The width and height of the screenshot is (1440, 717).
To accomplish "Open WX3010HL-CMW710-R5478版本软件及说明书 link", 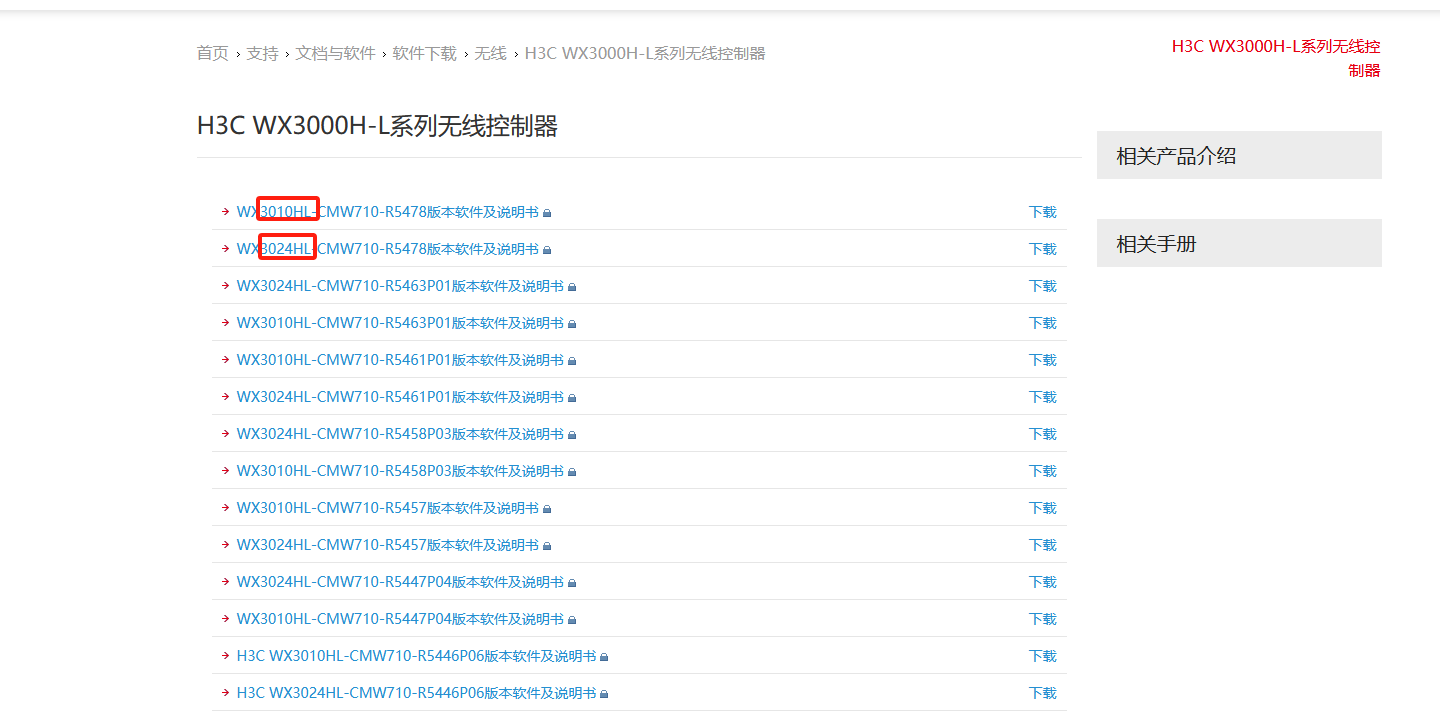I will pos(388,212).
